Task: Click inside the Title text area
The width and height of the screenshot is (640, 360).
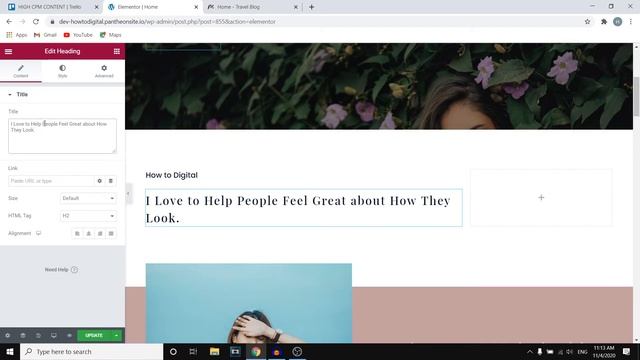Action: pyautogui.click(x=62, y=136)
